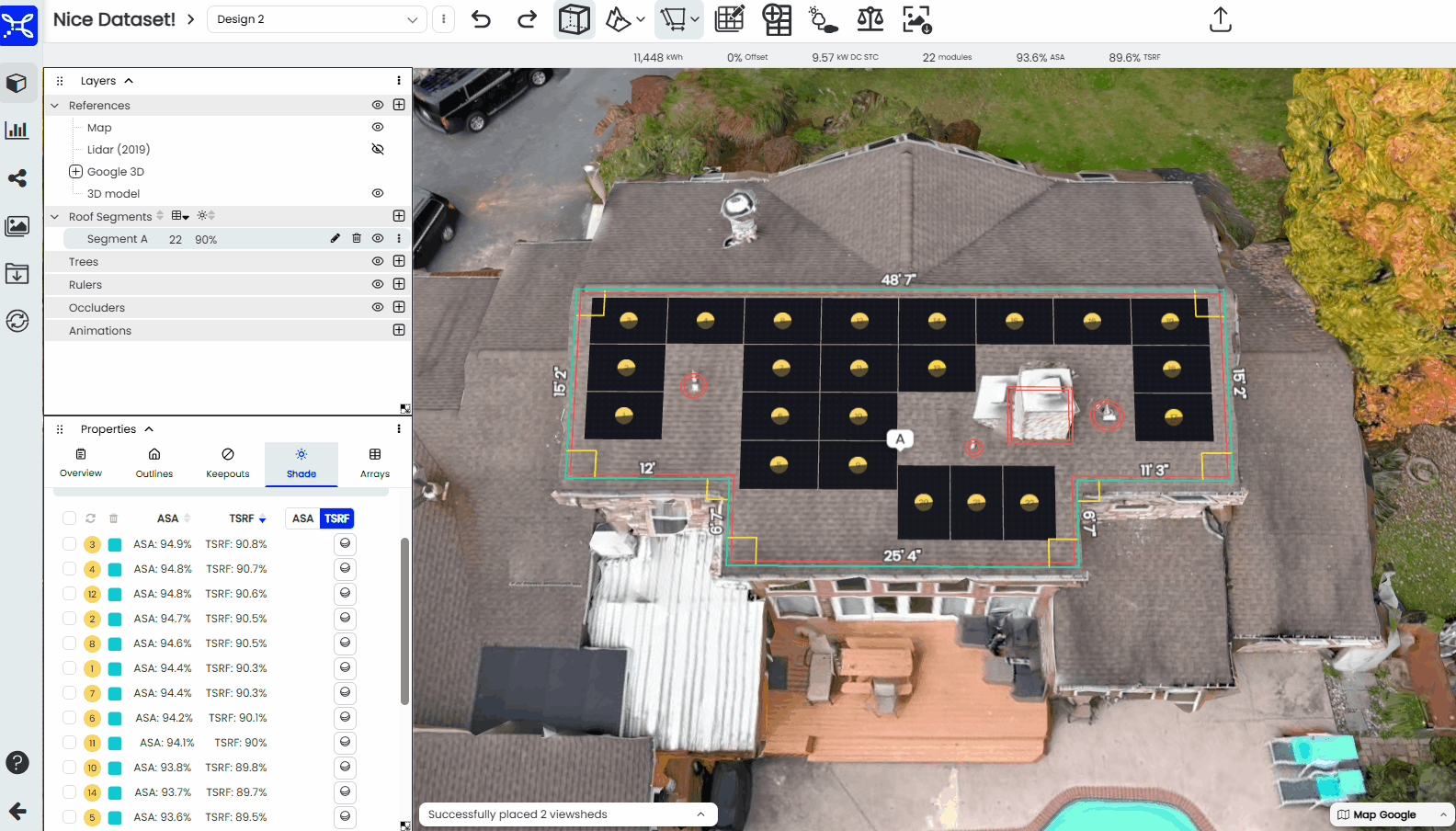Viewport: 1456px width, 831px height.
Task: Select the Shade tab
Action: tap(301, 463)
